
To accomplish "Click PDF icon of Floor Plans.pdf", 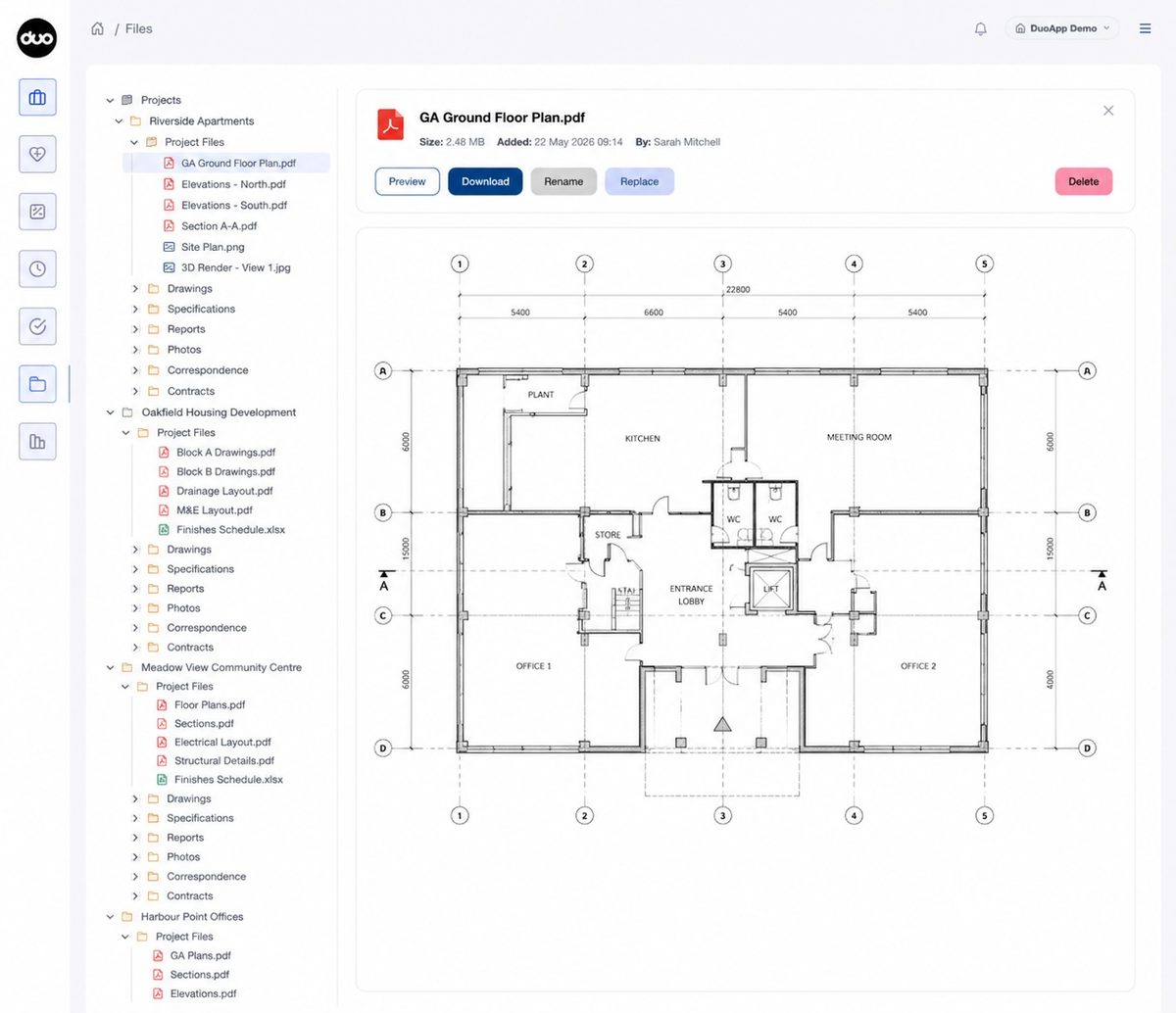I will pos(162,705).
